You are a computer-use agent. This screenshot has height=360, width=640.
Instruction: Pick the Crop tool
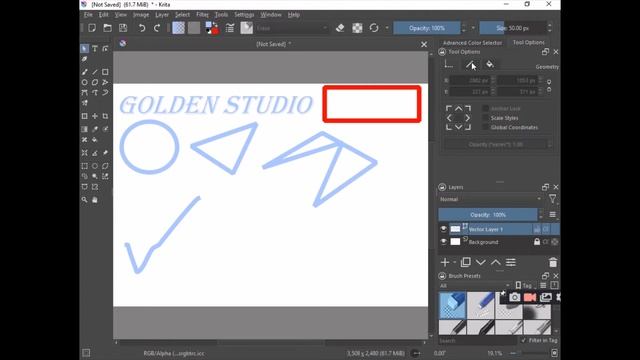(x=105, y=116)
